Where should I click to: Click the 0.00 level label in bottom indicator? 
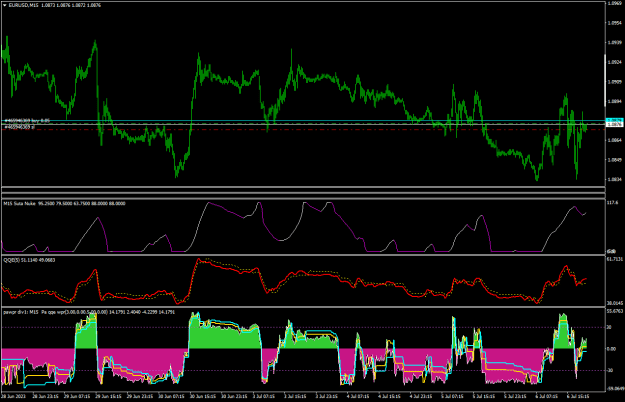point(611,349)
